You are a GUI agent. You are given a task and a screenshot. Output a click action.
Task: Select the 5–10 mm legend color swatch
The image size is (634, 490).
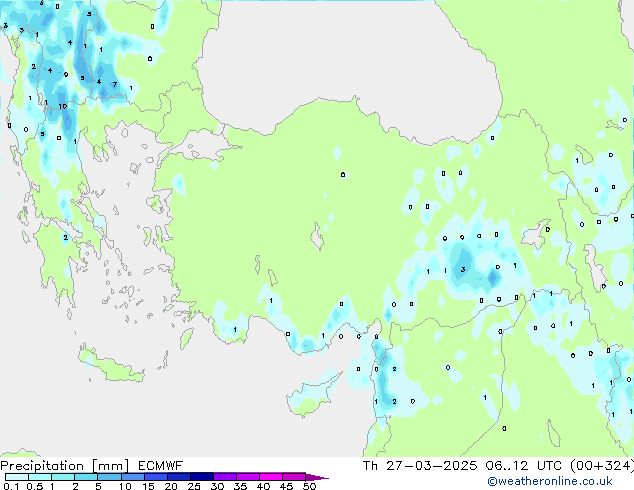pyautogui.click(x=109, y=477)
